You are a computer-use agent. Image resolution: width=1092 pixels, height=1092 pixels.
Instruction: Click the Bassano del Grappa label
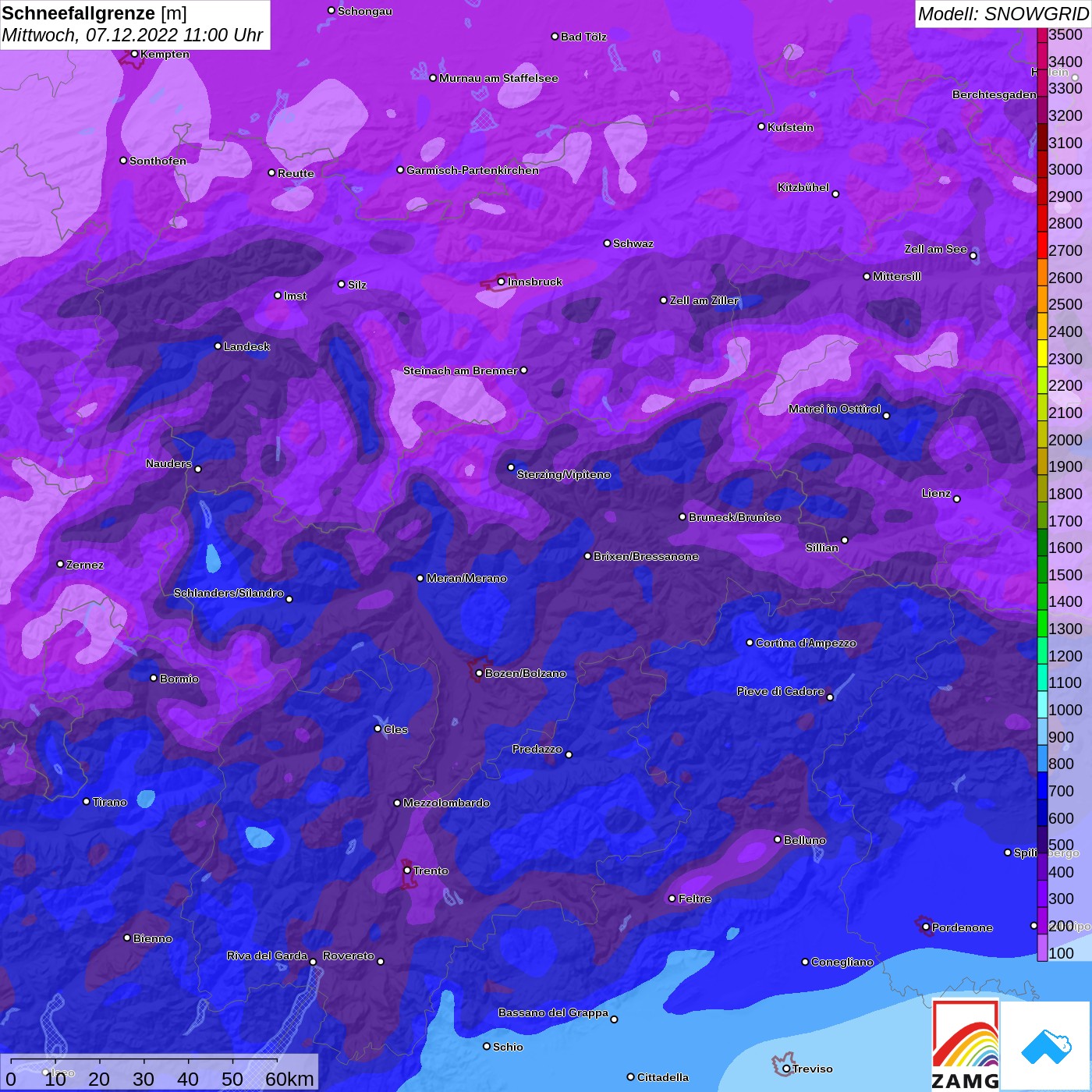tap(553, 1012)
